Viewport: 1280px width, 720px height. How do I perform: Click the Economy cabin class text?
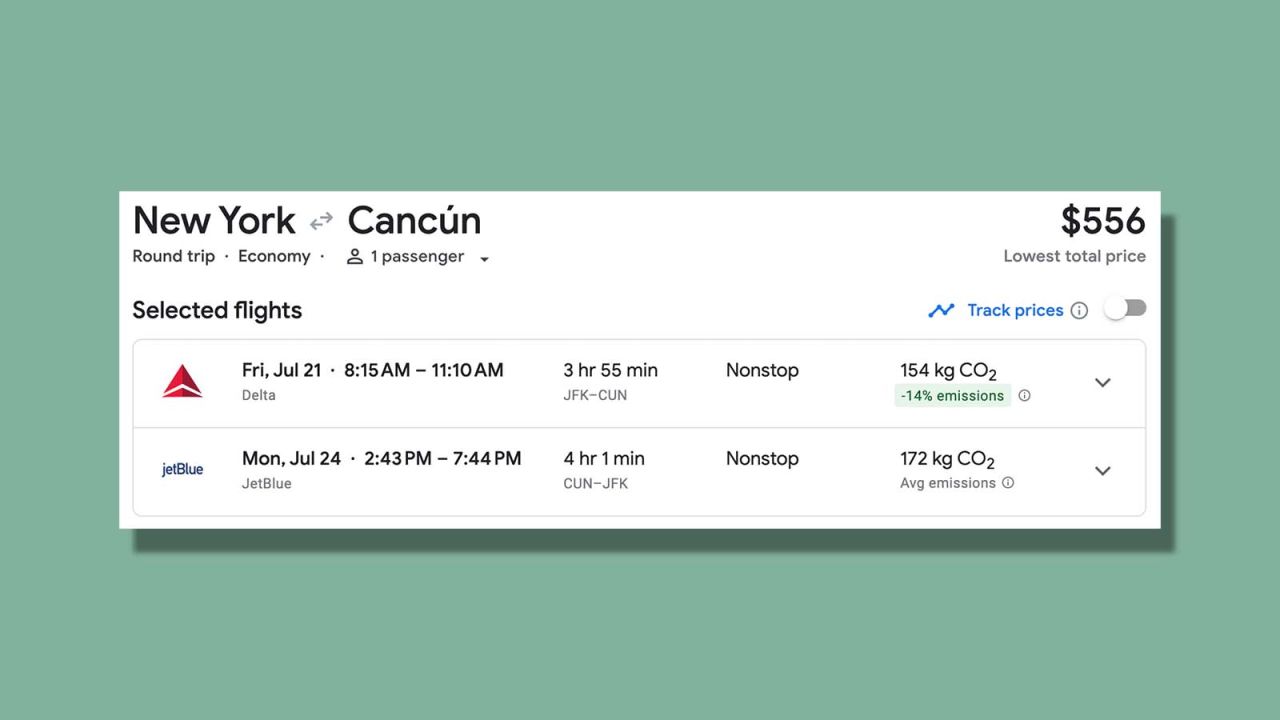[x=274, y=256]
